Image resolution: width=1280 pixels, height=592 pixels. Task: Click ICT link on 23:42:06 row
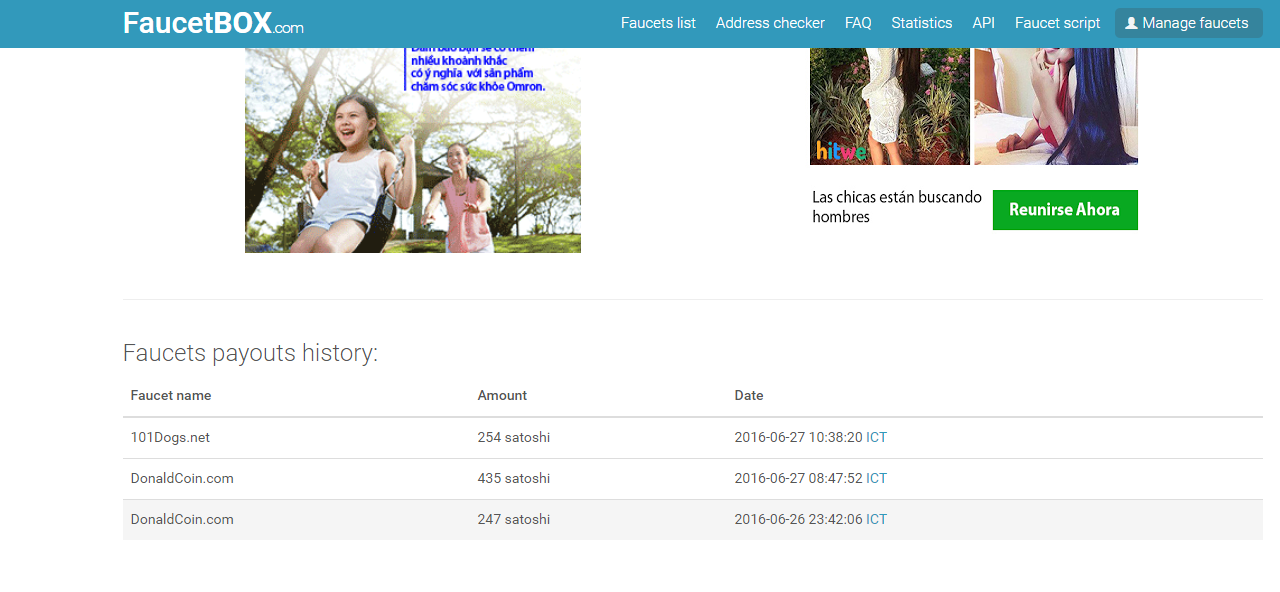876,519
